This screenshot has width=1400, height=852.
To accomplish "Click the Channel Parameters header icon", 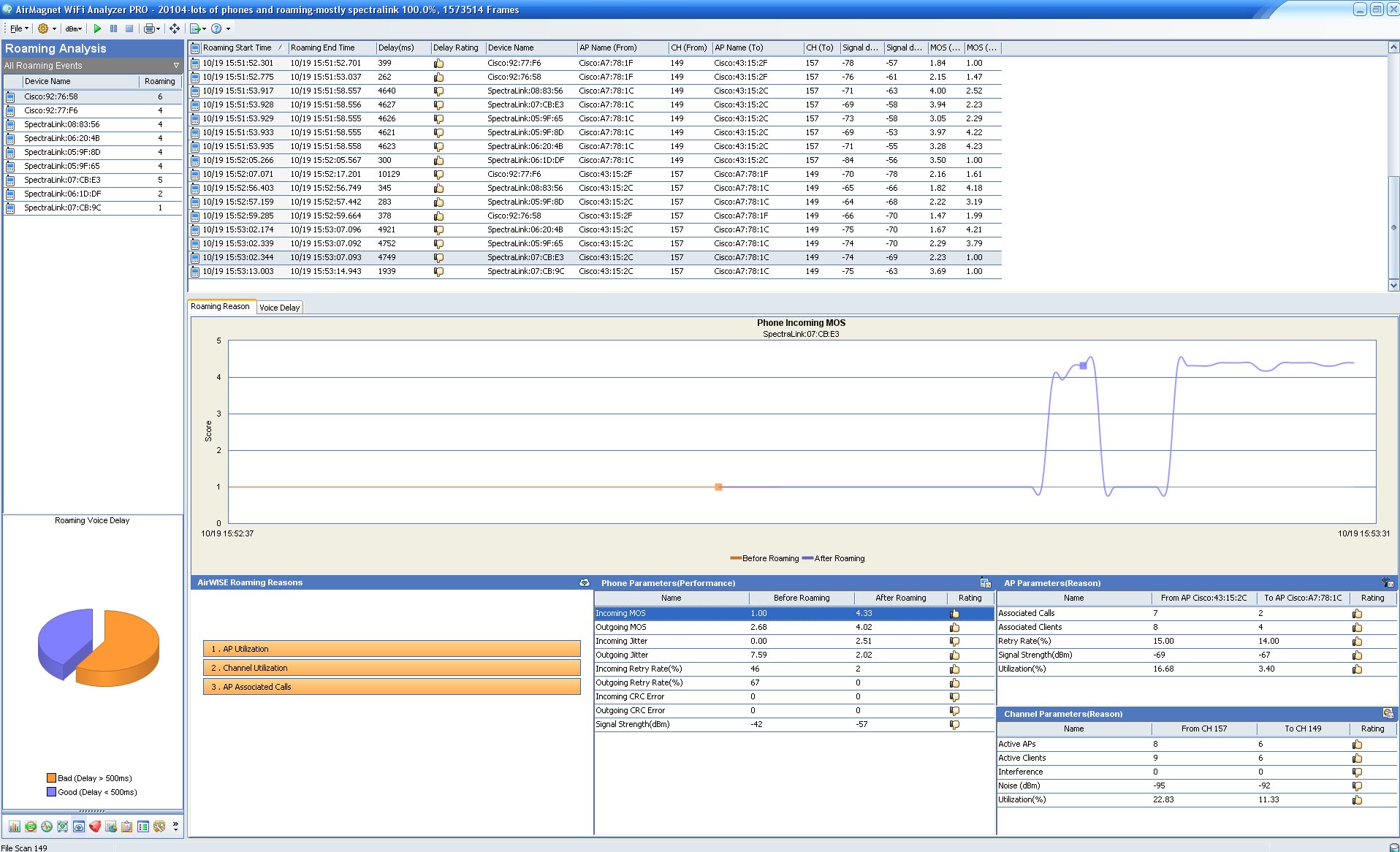I will (1388, 714).
